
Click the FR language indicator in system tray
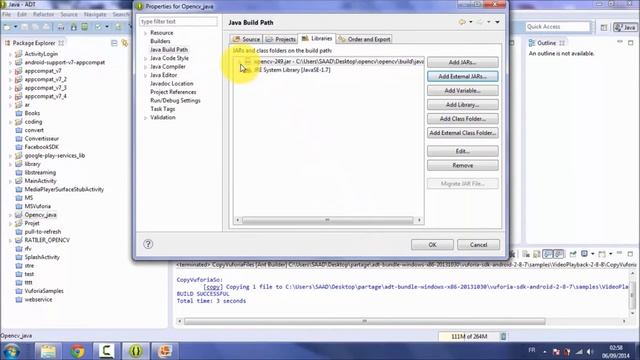tap(532, 350)
